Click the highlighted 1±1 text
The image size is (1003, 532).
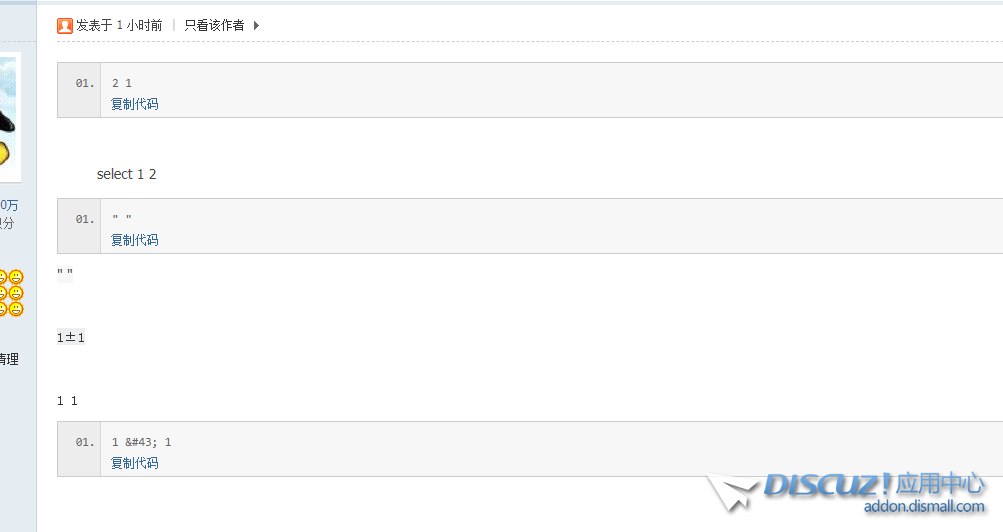[x=71, y=337]
